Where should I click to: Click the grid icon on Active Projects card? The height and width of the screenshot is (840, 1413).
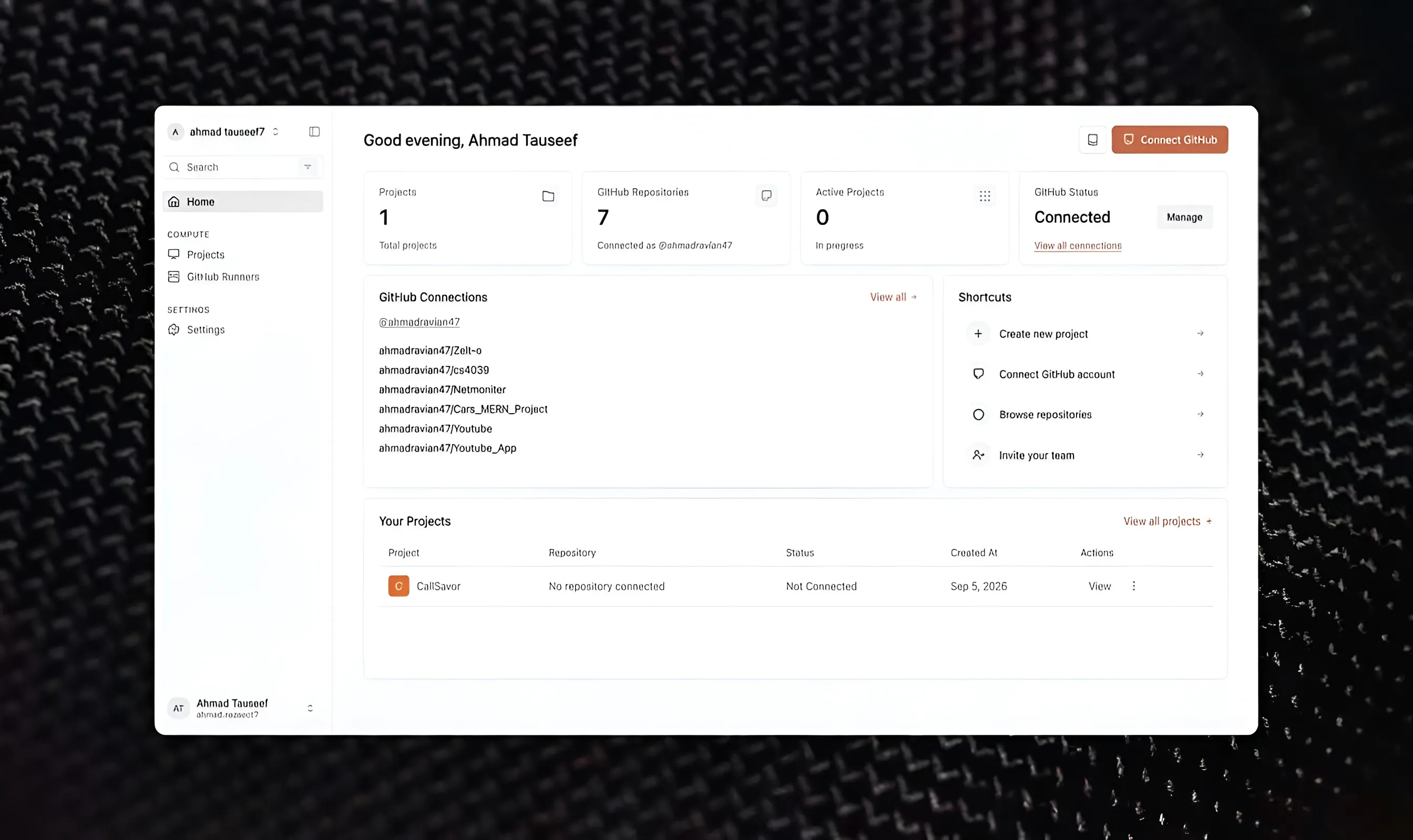(985, 197)
